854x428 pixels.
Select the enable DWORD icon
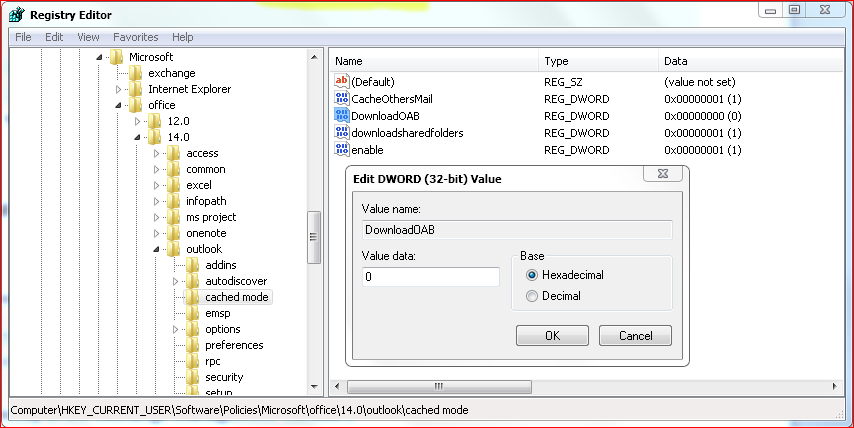click(341, 149)
